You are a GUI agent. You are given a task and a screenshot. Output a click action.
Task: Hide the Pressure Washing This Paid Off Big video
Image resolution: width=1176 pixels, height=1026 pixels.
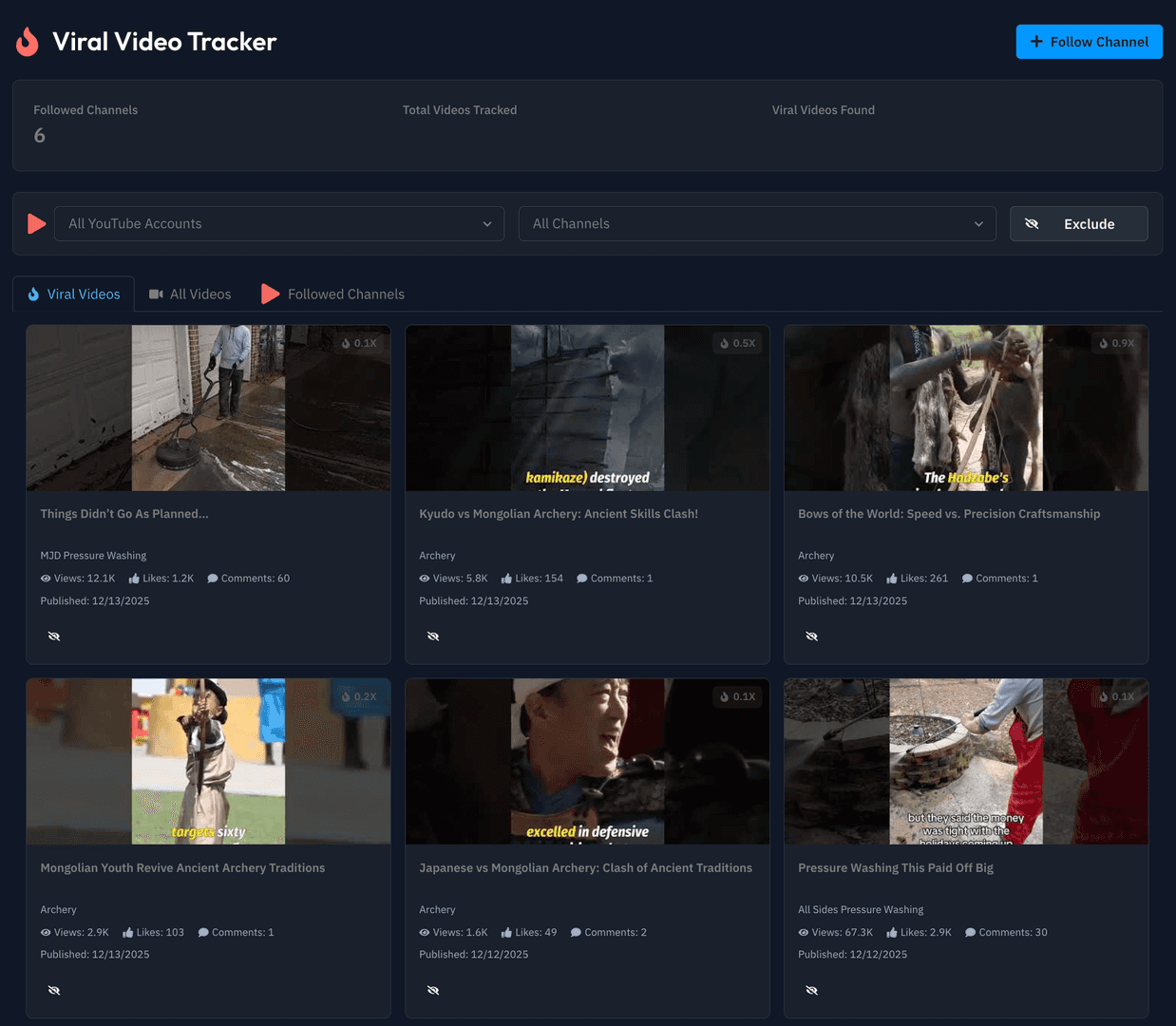click(812, 990)
